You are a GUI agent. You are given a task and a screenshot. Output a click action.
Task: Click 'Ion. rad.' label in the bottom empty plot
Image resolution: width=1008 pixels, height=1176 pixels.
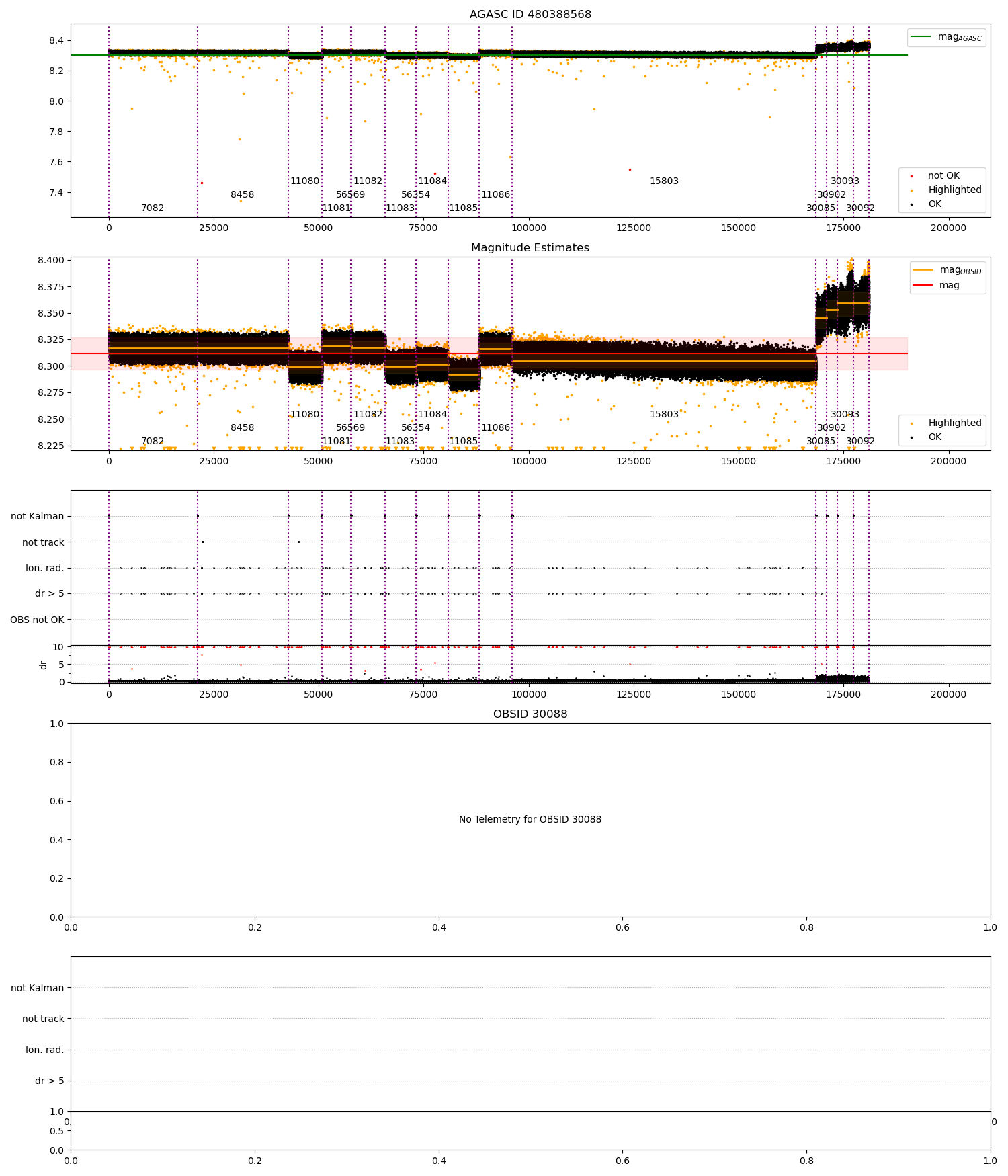click(45, 1050)
